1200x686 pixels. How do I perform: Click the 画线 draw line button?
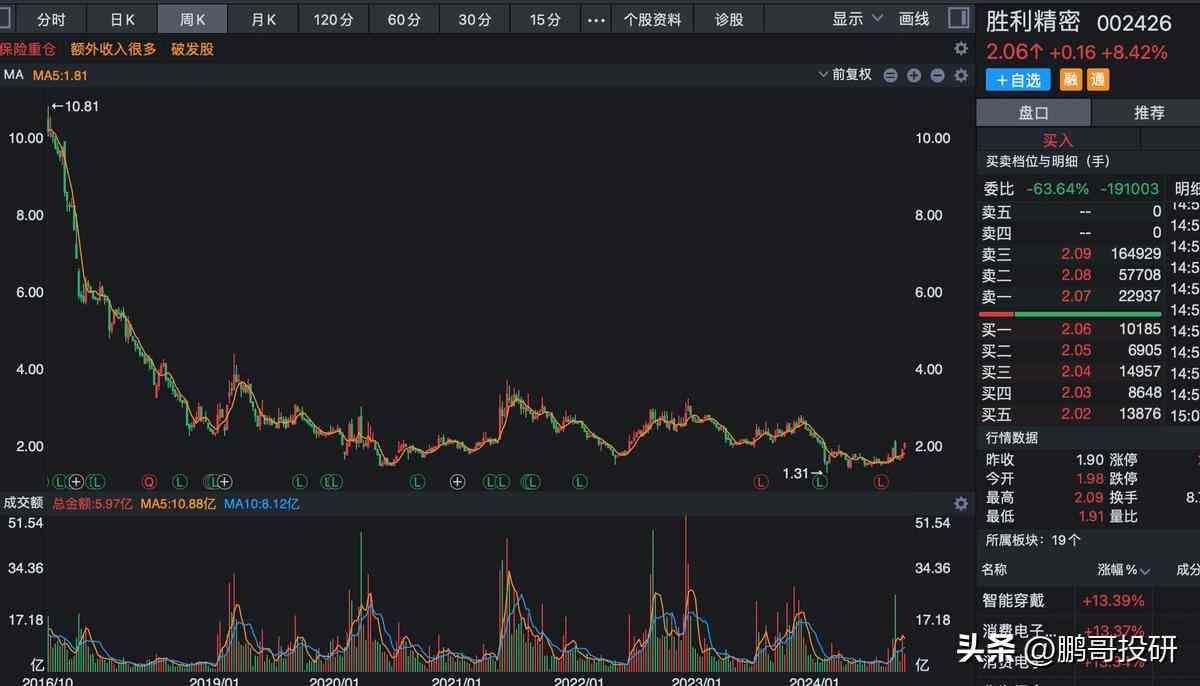click(914, 19)
